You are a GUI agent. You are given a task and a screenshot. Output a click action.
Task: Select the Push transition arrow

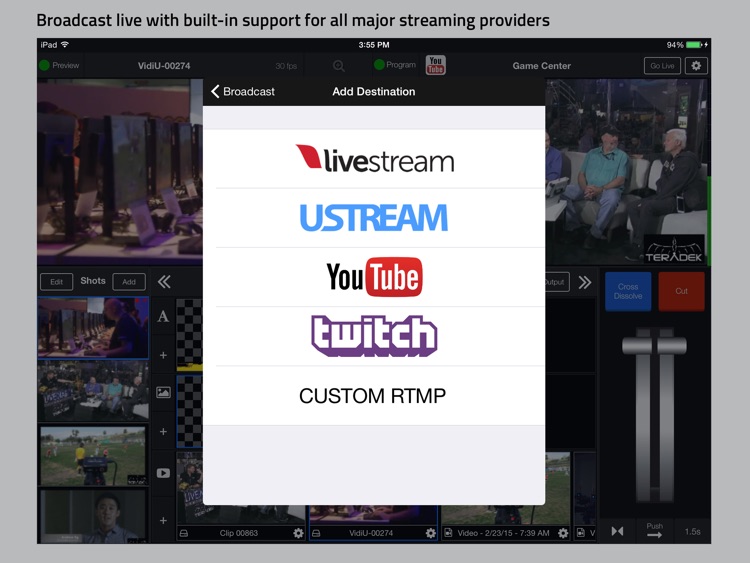point(654,530)
